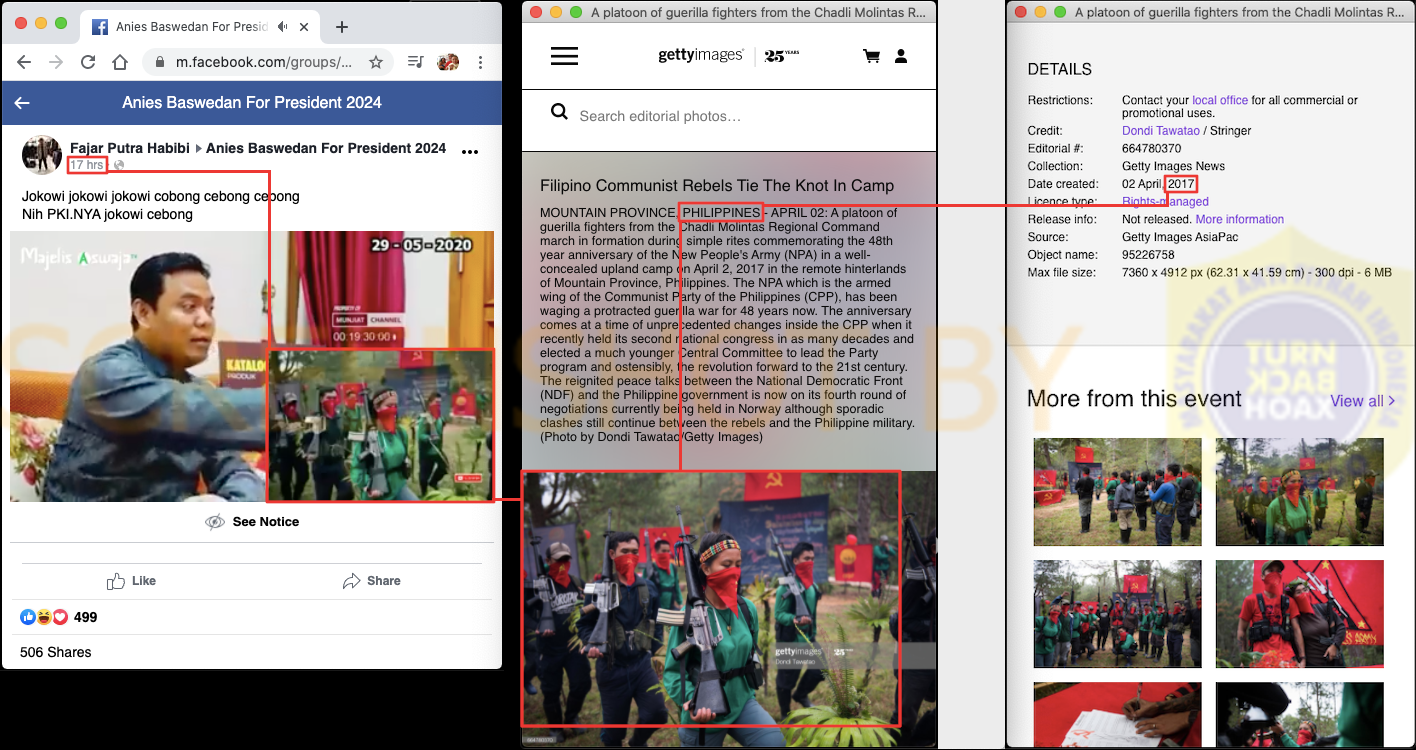Go back using Facebook header arrow
The image size is (1416, 750).
coord(22,102)
